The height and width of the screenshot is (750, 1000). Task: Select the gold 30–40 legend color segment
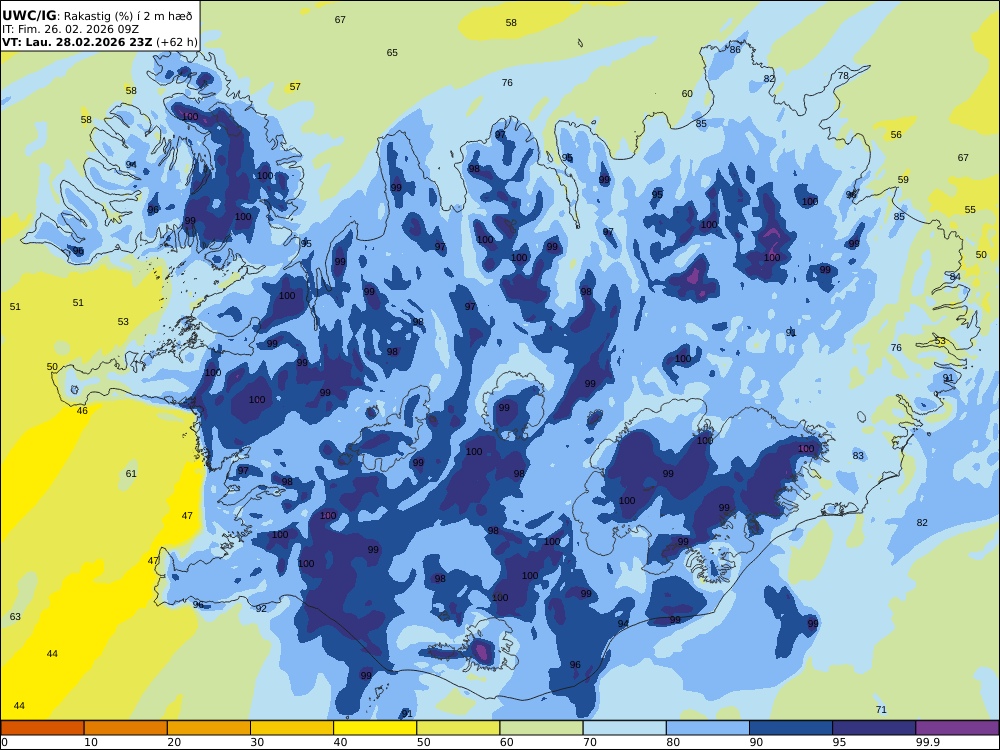click(292, 728)
